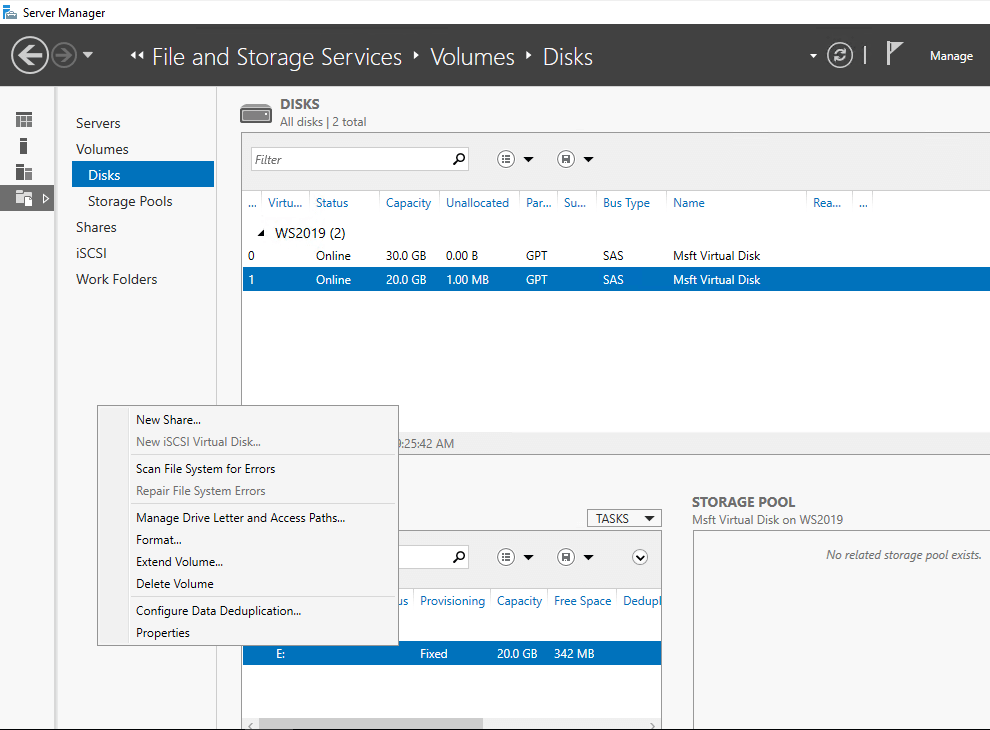Choose Format... from context menu
Viewport: 990px width, 730px height.
click(158, 540)
